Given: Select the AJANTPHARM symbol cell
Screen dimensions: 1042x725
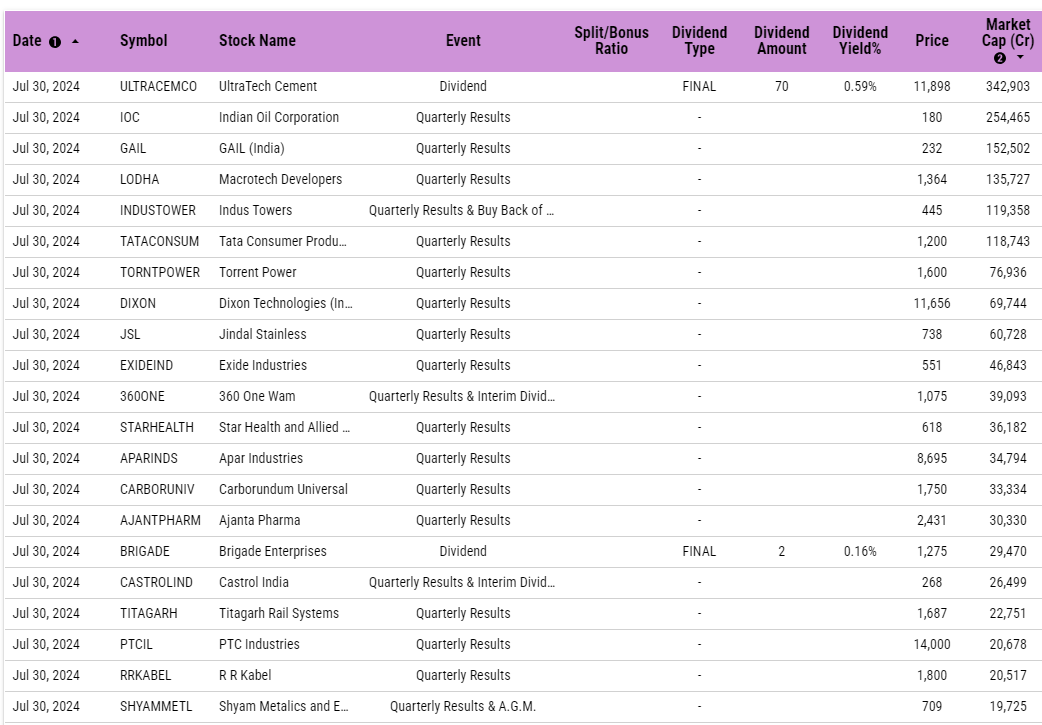Looking at the screenshot, I should coord(160,520).
